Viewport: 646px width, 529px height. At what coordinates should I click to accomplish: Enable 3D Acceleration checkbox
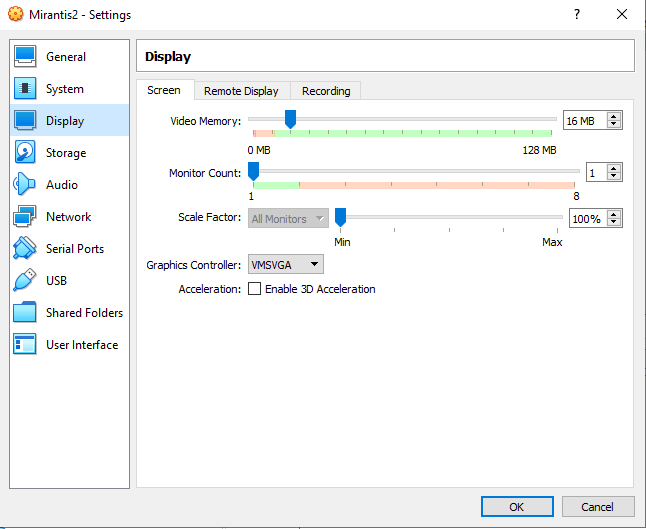point(254,289)
